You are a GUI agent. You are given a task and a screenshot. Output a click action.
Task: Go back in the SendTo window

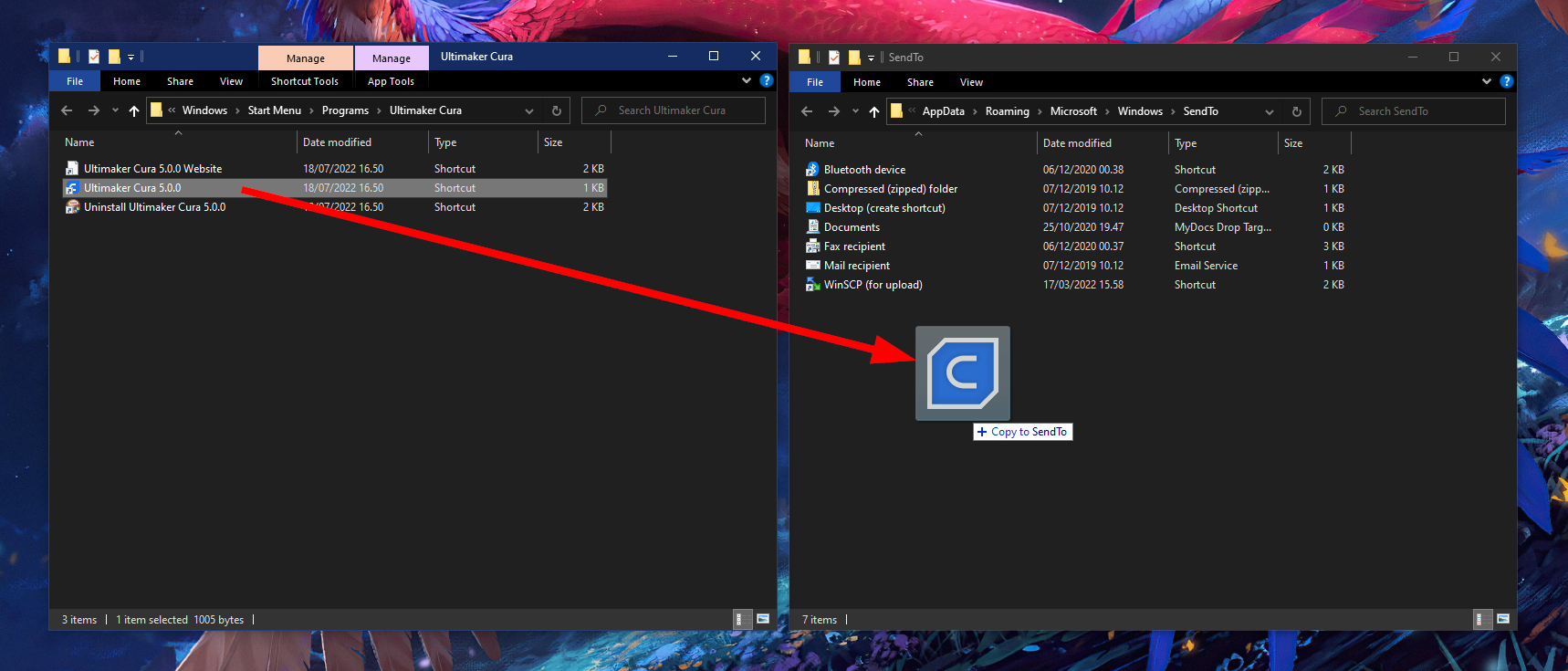pos(807,111)
